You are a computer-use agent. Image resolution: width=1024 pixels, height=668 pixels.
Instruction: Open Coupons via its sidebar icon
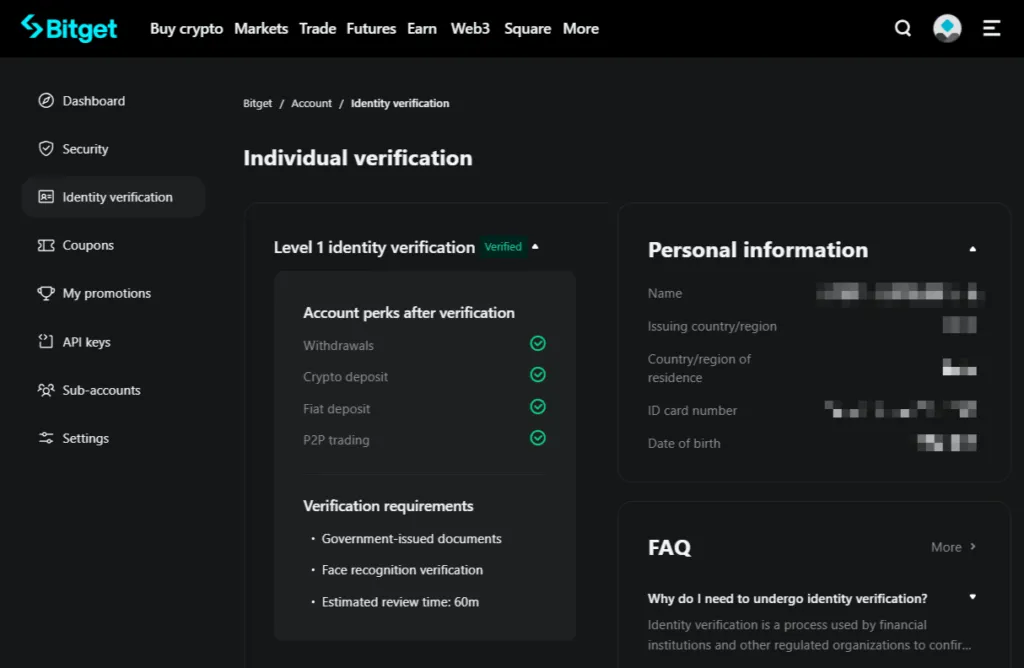point(47,245)
